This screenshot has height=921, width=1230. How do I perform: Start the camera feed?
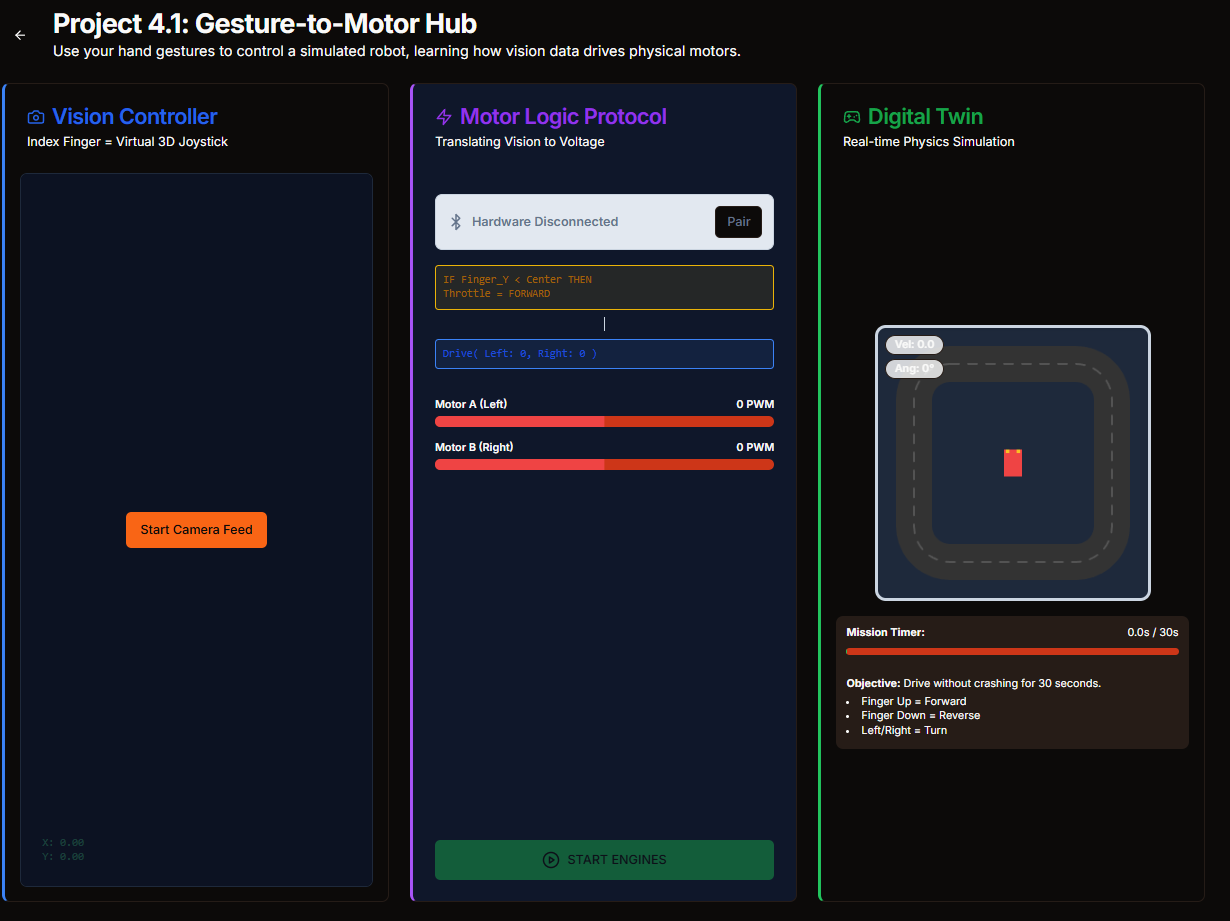(196, 530)
